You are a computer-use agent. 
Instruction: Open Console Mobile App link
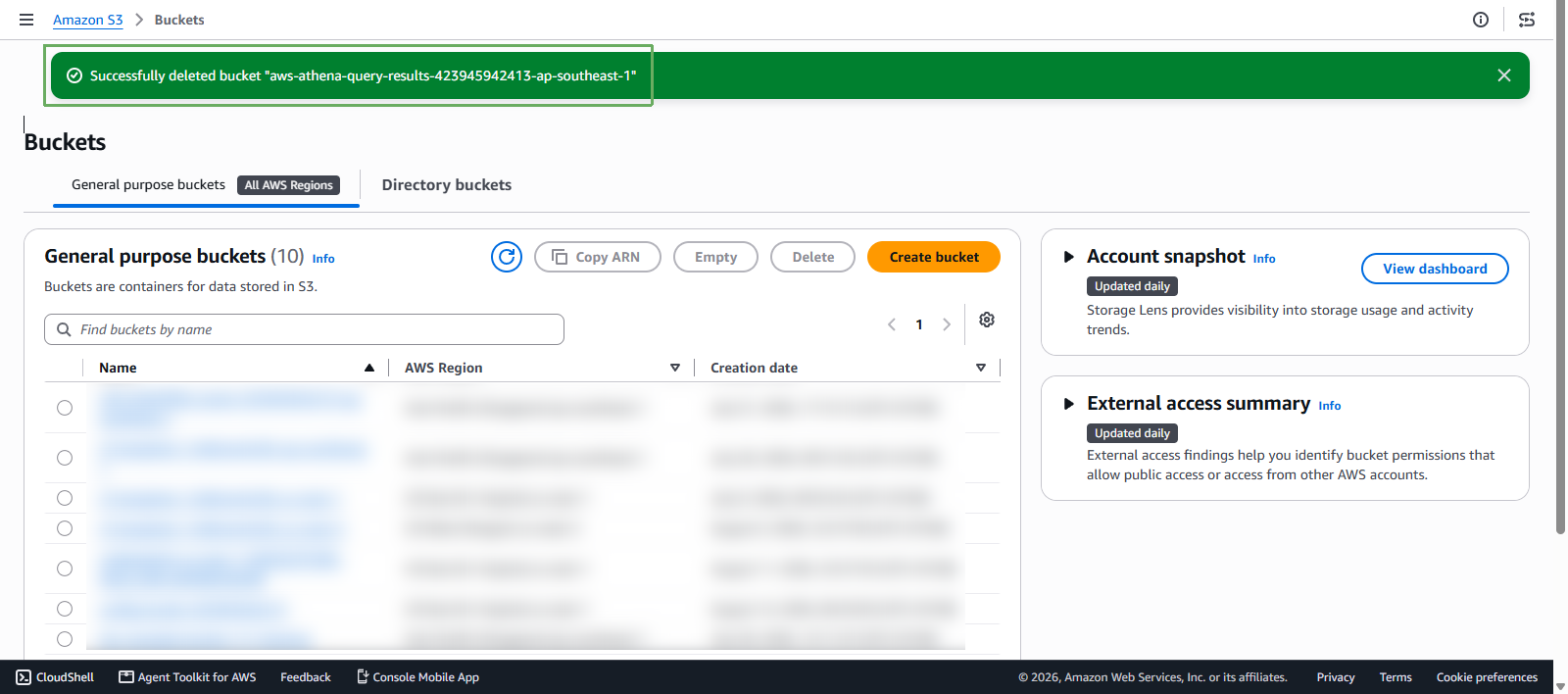pyautogui.click(x=417, y=677)
